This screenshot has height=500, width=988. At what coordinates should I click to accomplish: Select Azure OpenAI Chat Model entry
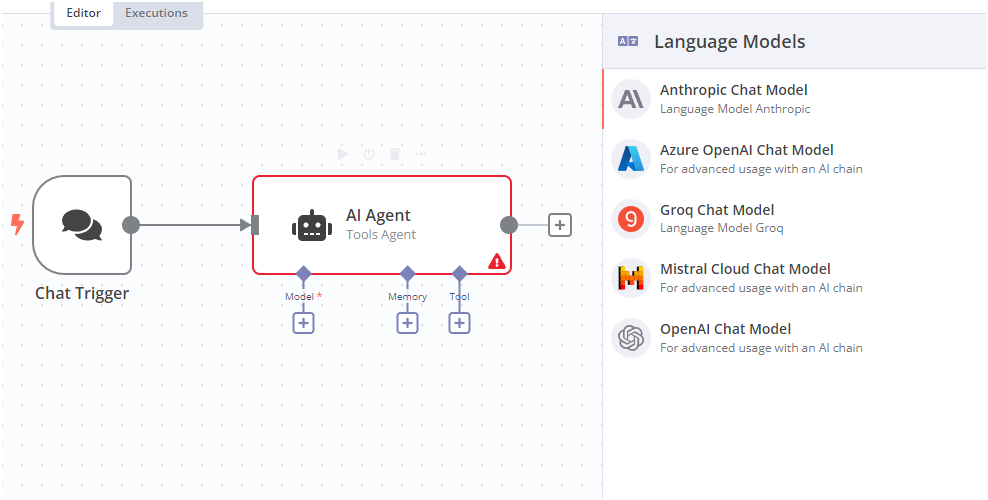tap(795, 159)
